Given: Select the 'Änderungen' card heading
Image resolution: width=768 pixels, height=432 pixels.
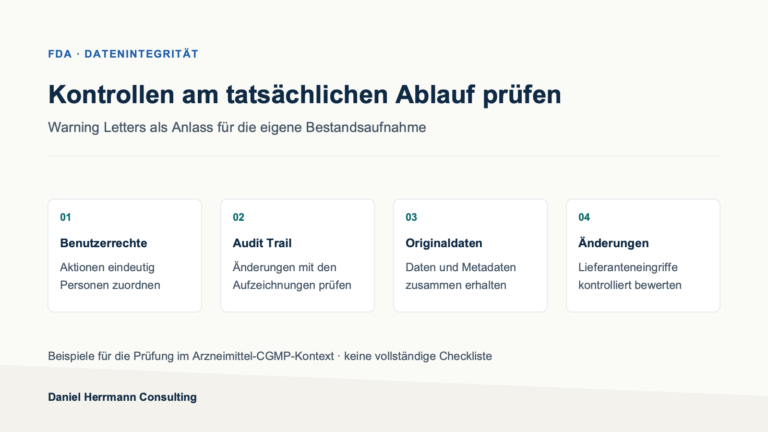Looking at the screenshot, I should (613, 243).
